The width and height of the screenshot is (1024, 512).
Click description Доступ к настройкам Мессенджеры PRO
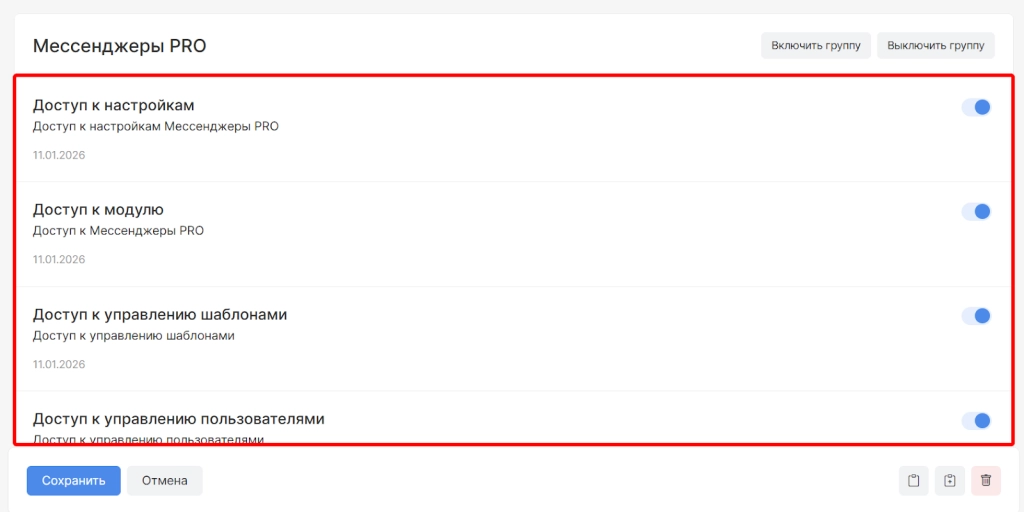point(155,127)
